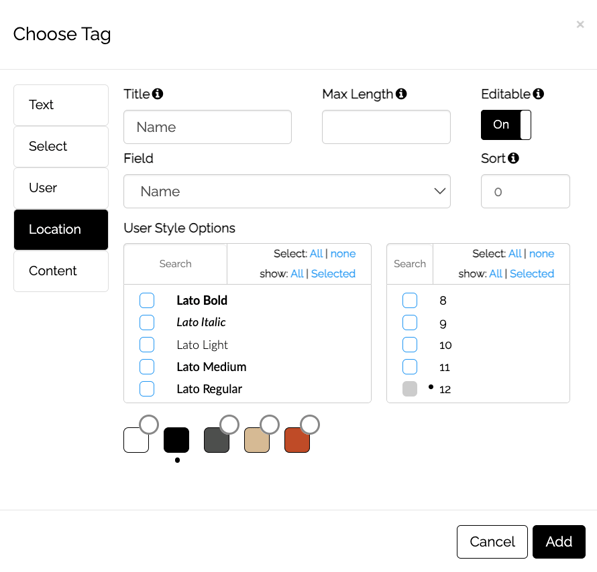
Task: Check the Lato Bold checkbox
Action: (x=147, y=300)
